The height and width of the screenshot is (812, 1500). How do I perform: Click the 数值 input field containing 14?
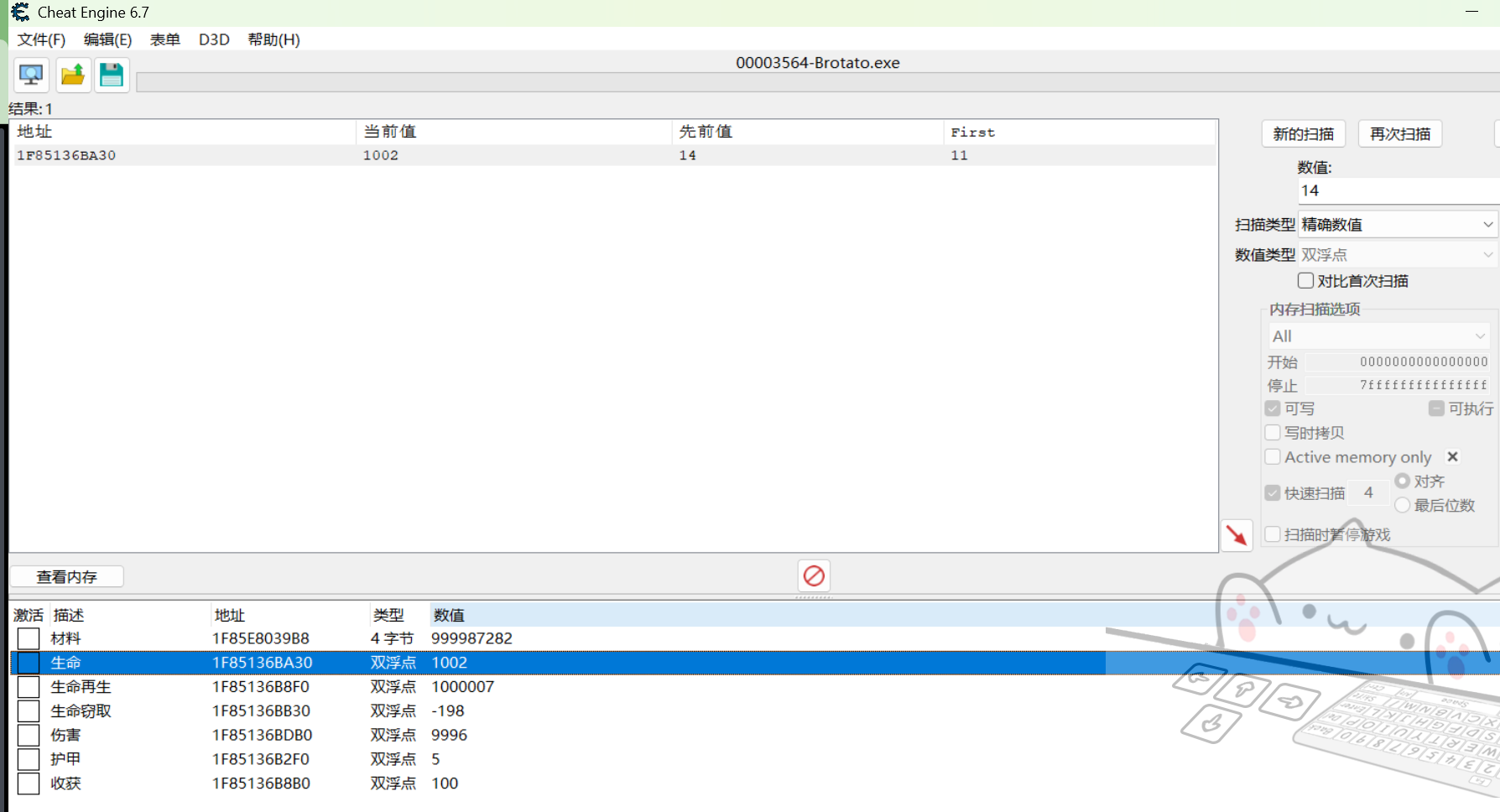pyautogui.click(x=1397, y=191)
